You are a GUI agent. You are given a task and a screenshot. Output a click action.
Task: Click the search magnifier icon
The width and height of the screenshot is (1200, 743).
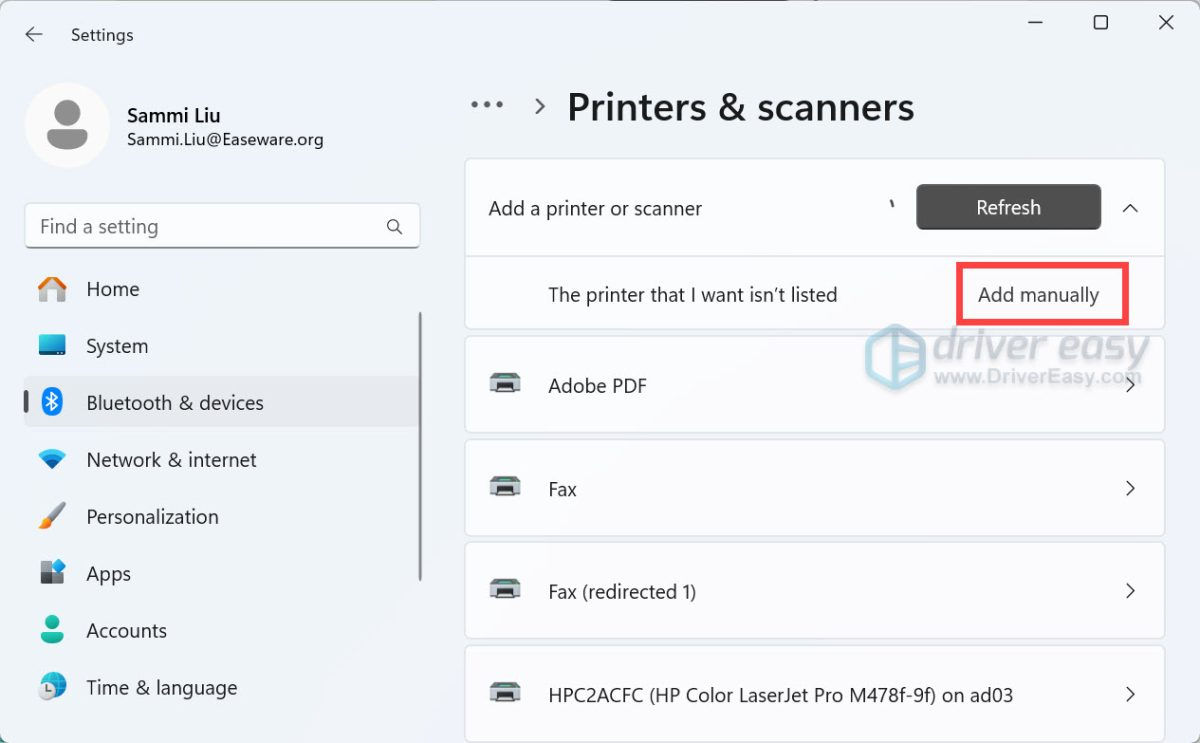394,227
